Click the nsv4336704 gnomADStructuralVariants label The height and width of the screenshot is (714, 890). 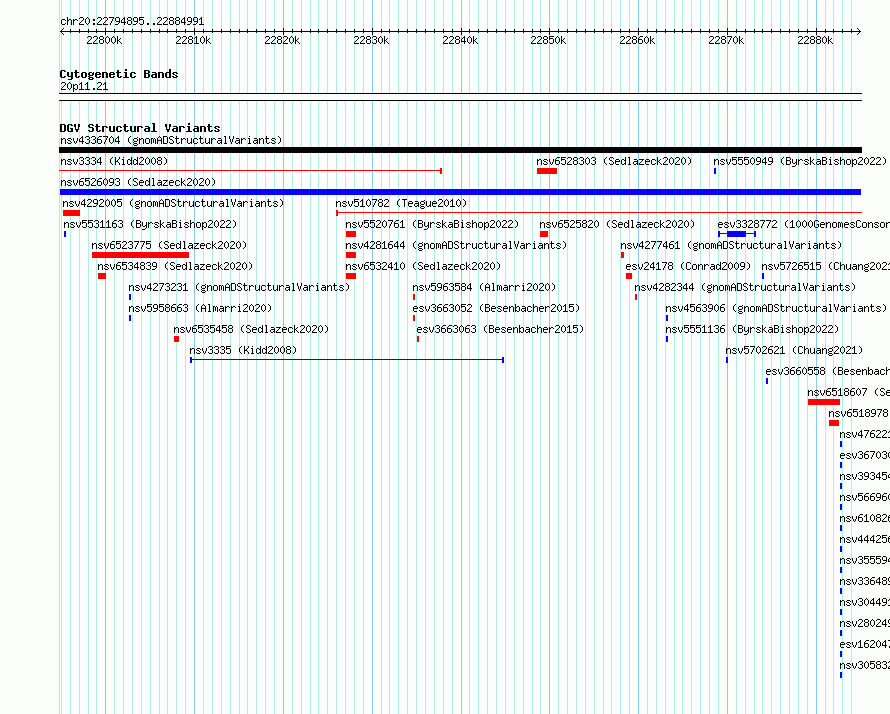tap(171, 140)
